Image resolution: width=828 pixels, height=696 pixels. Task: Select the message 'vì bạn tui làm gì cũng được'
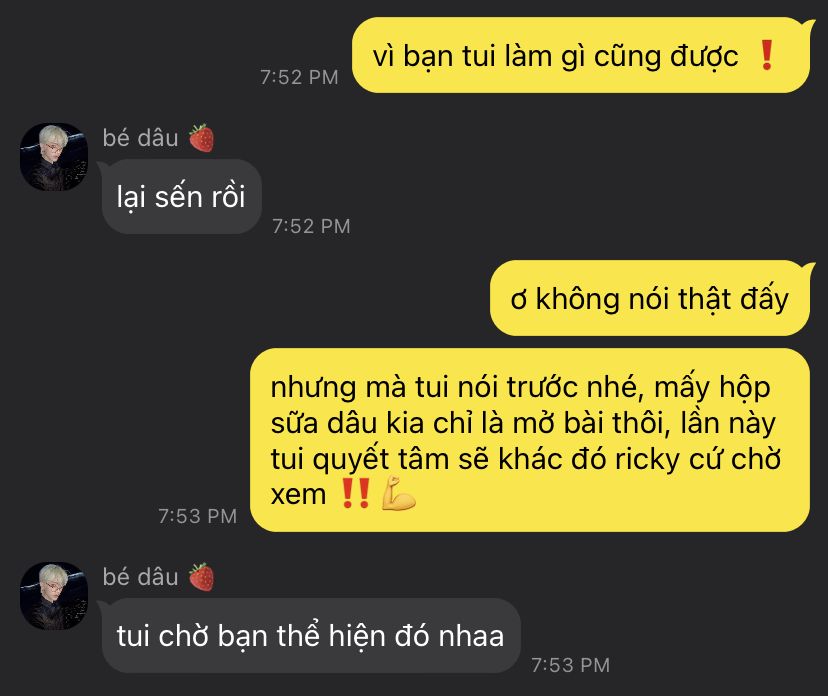pos(580,55)
